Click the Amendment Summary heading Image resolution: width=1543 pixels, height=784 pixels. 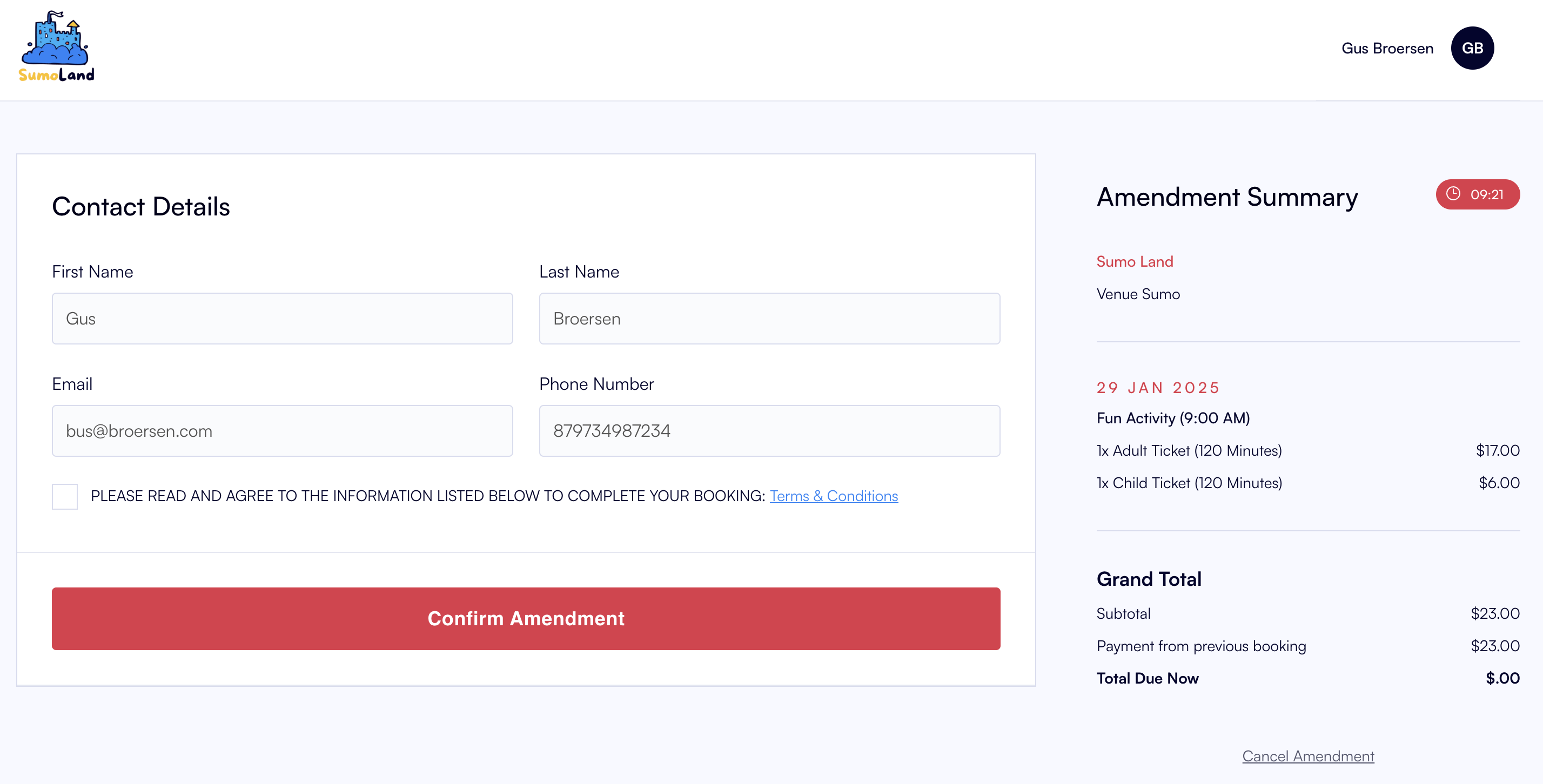point(1227,198)
